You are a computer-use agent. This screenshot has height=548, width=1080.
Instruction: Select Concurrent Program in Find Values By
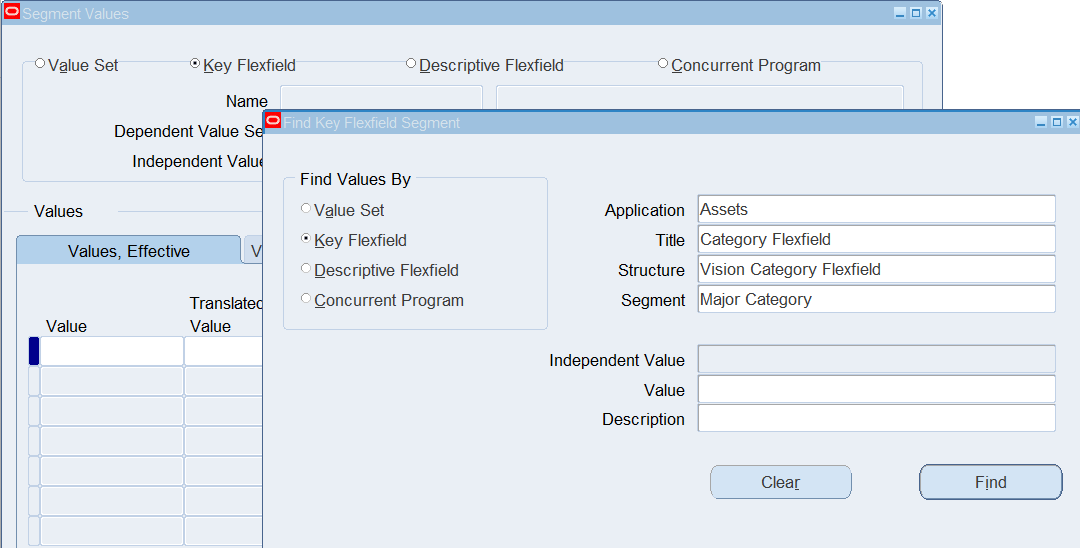(x=306, y=298)
